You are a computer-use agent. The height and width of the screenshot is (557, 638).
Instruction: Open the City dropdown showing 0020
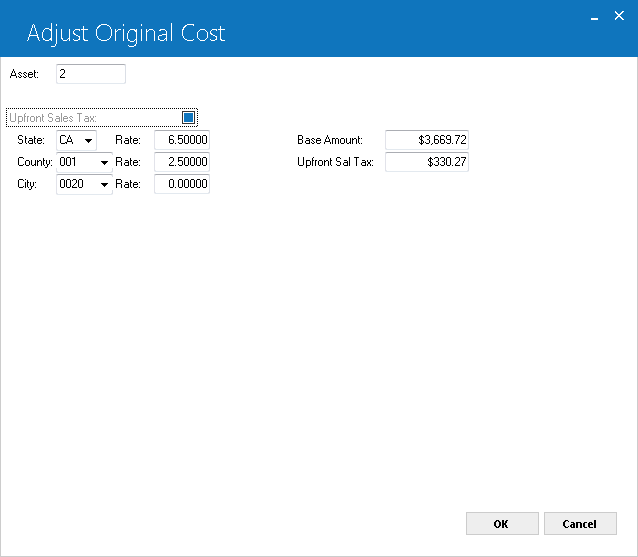click(84, 184)
